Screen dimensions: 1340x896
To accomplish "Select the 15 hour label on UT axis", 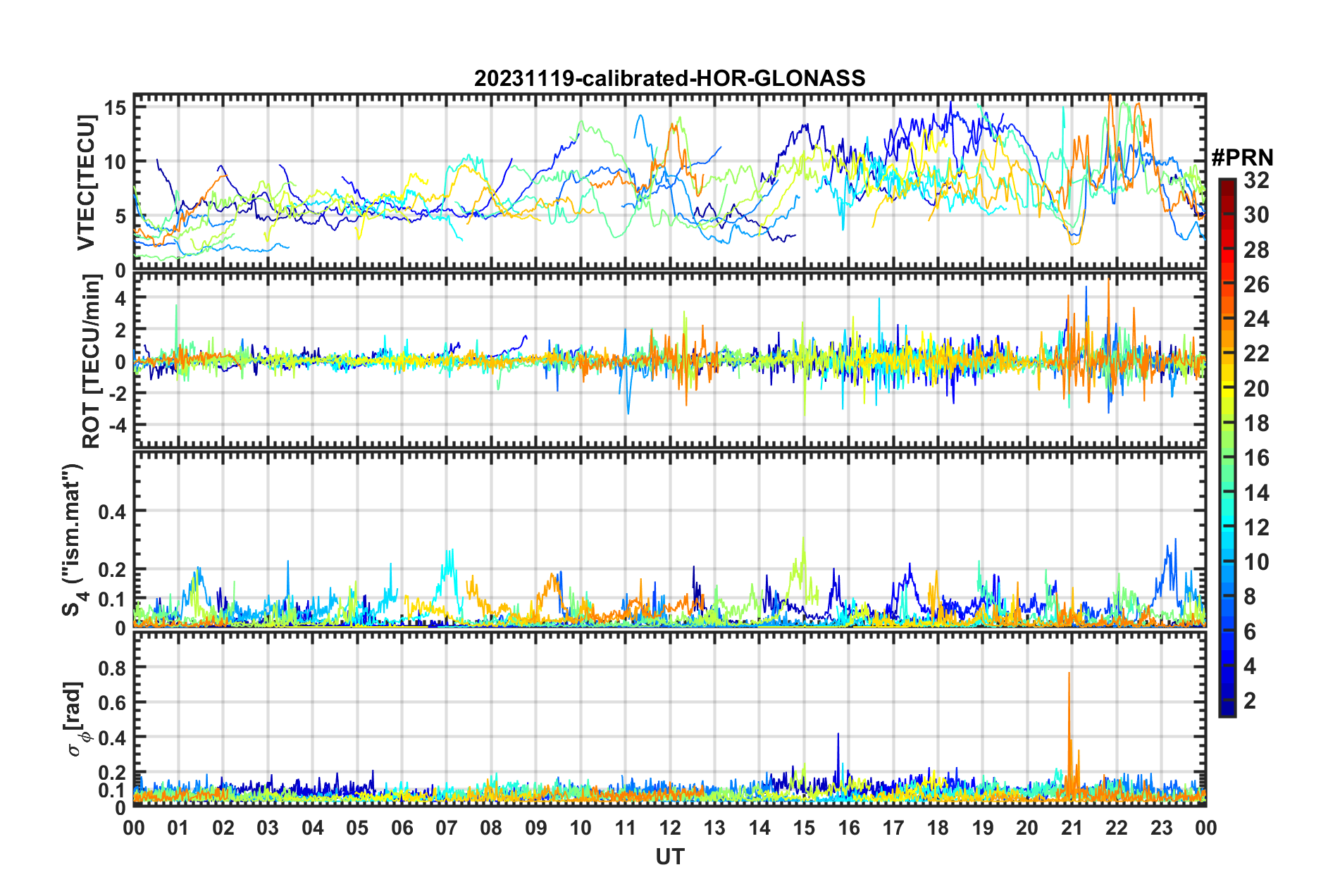I will click(804, 827).
